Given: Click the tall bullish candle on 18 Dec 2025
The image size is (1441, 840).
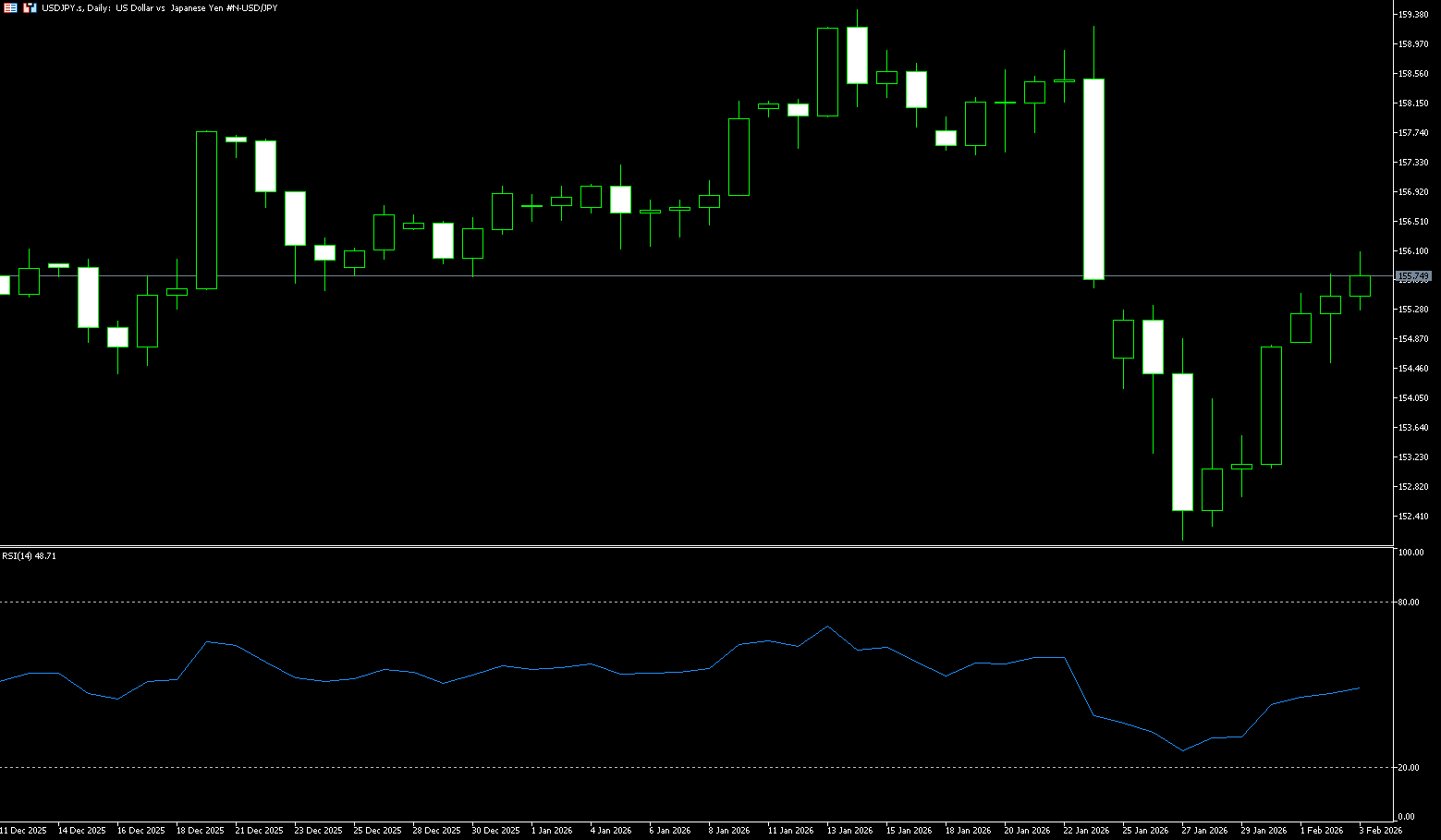Looking at the screenshot, I should click(x=206, y=210).
